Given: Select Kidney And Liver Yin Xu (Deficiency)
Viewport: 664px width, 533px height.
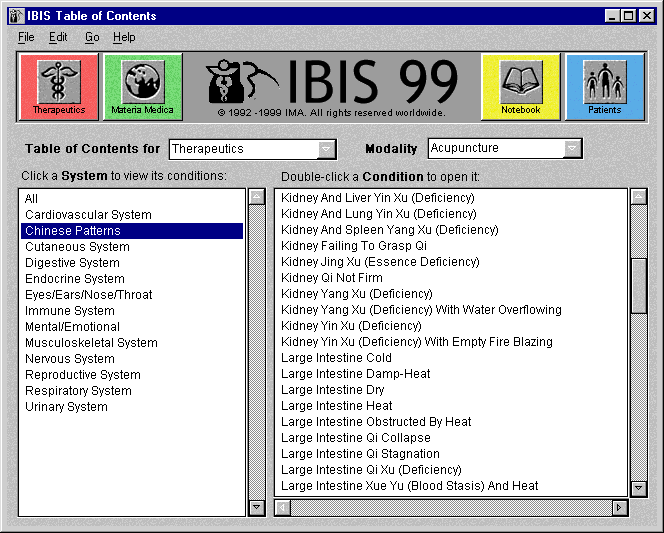Looking at the screenshot, I should [451, 198].
